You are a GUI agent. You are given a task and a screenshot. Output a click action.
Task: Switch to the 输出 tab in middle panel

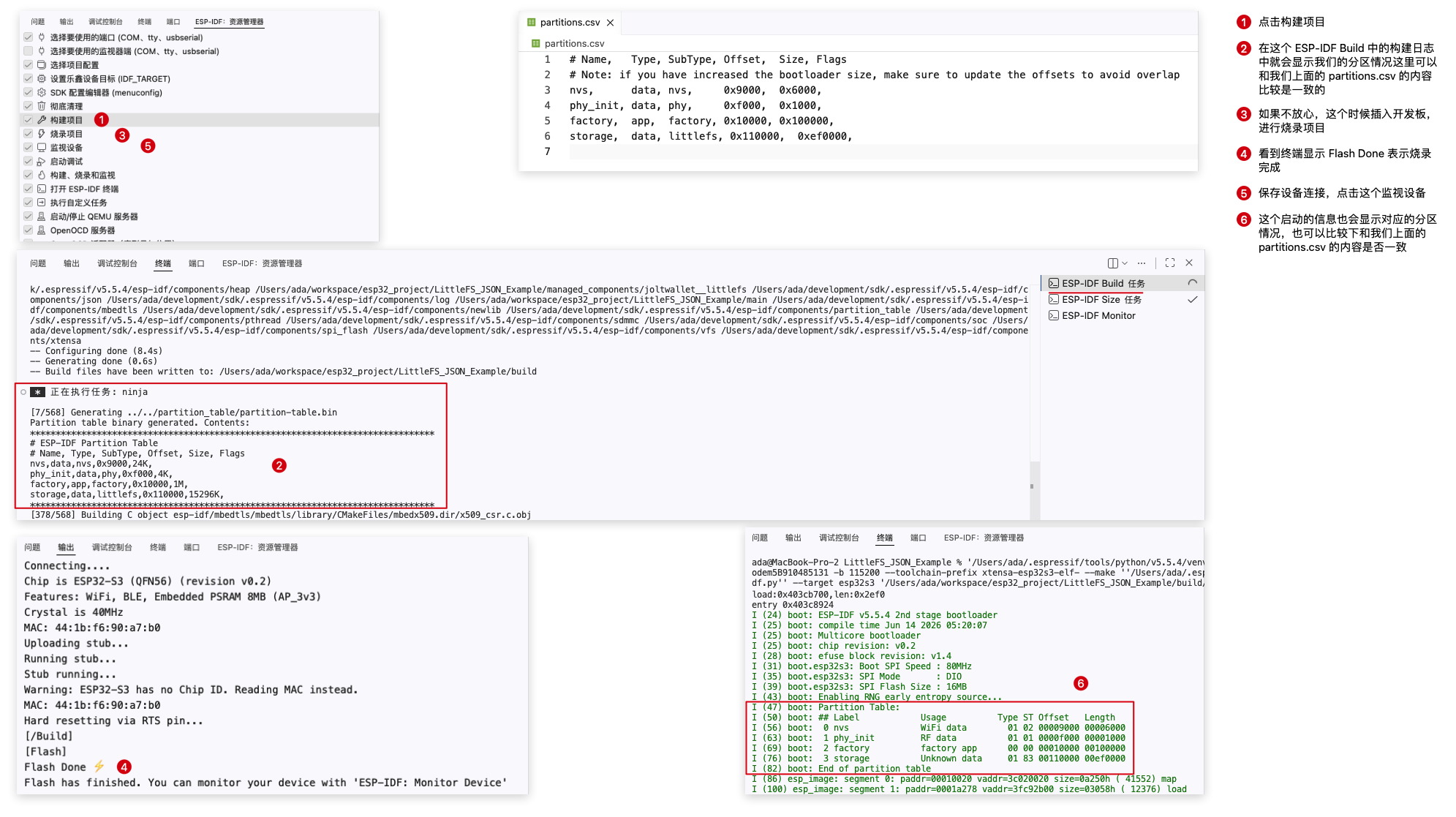(x=72, y=263)
